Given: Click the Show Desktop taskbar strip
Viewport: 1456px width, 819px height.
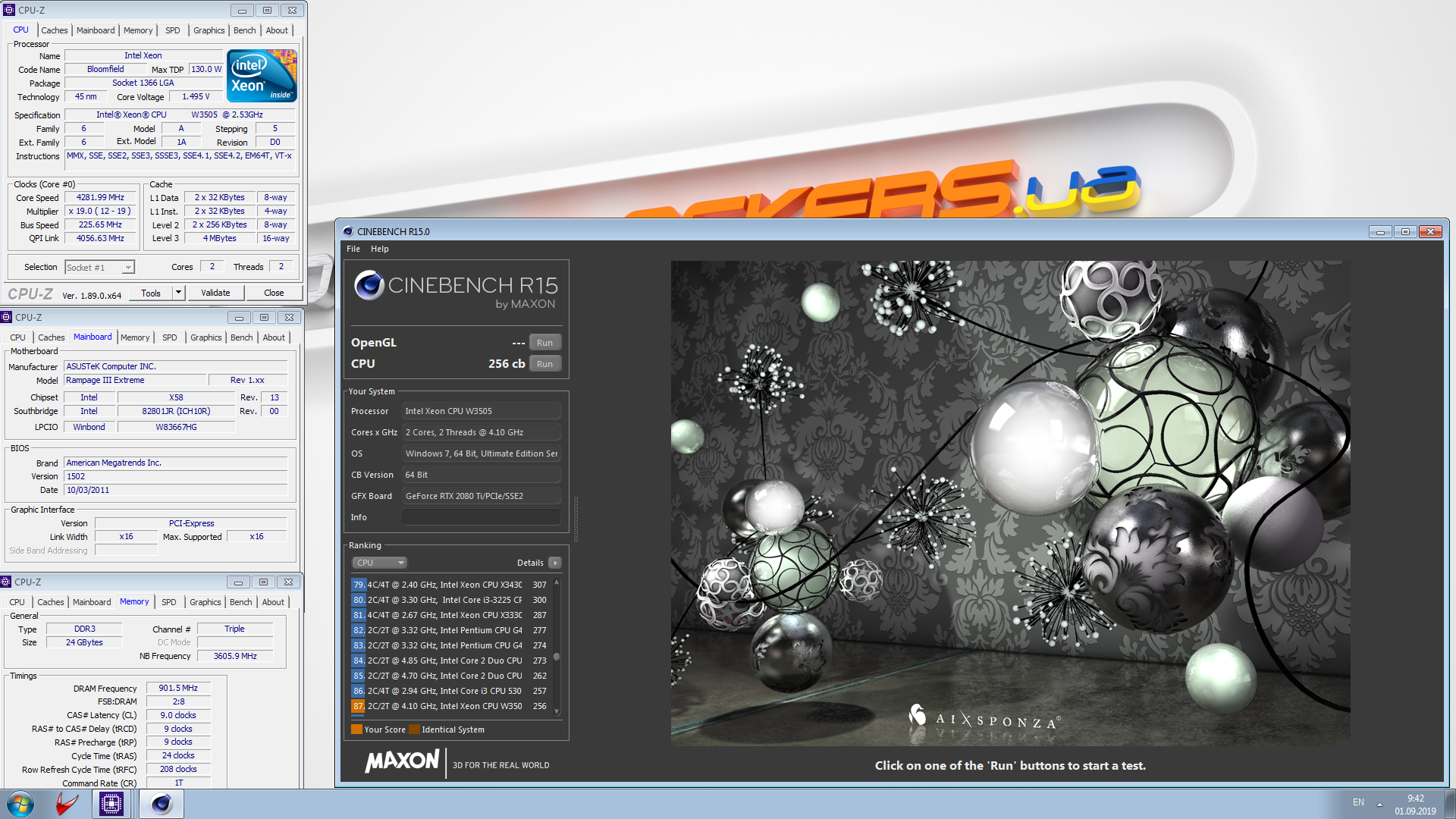Looking at the screenshot, I should click(1450, 804).
